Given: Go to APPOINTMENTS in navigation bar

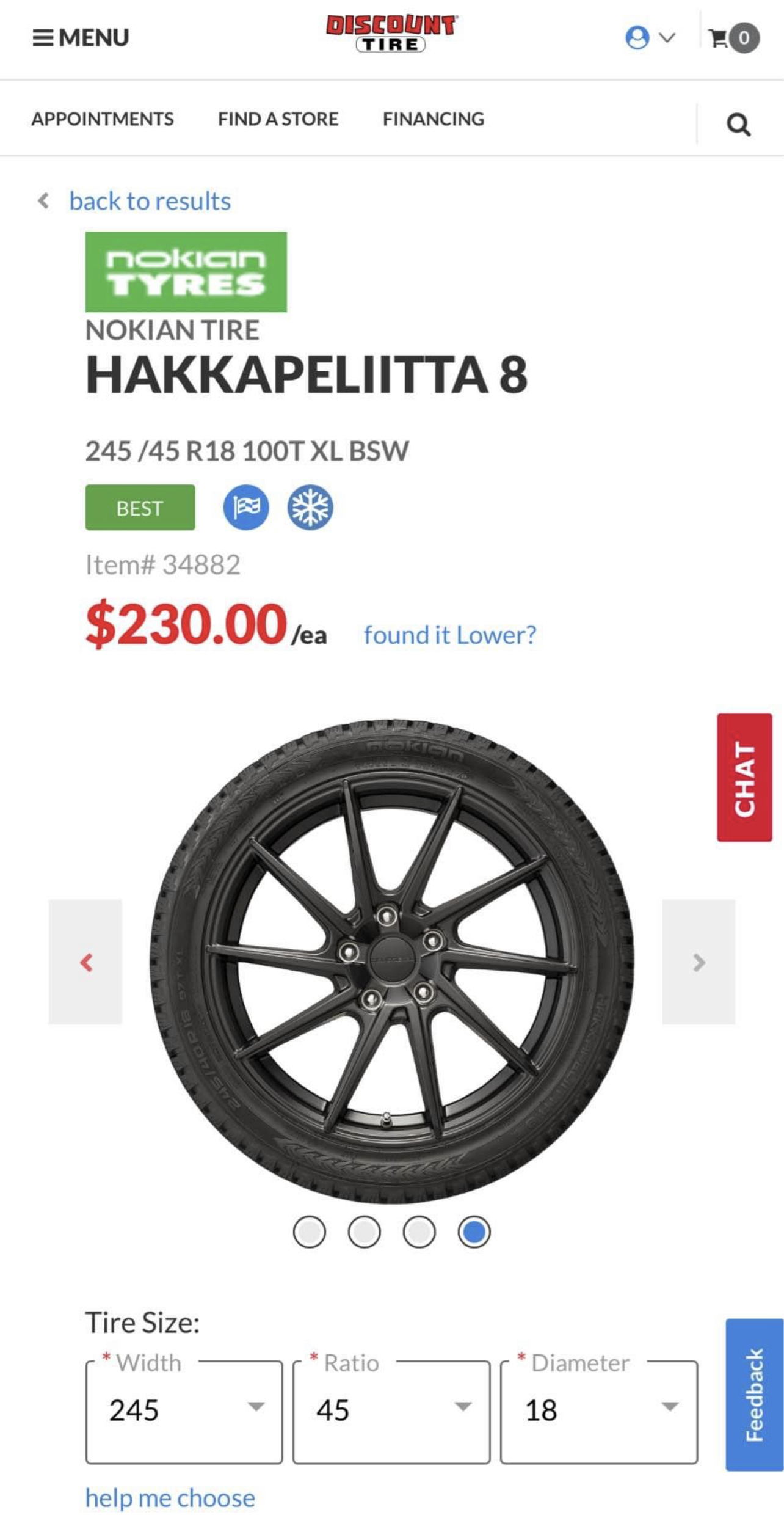Looking at the screenshot, I should (x=103, y=119).
